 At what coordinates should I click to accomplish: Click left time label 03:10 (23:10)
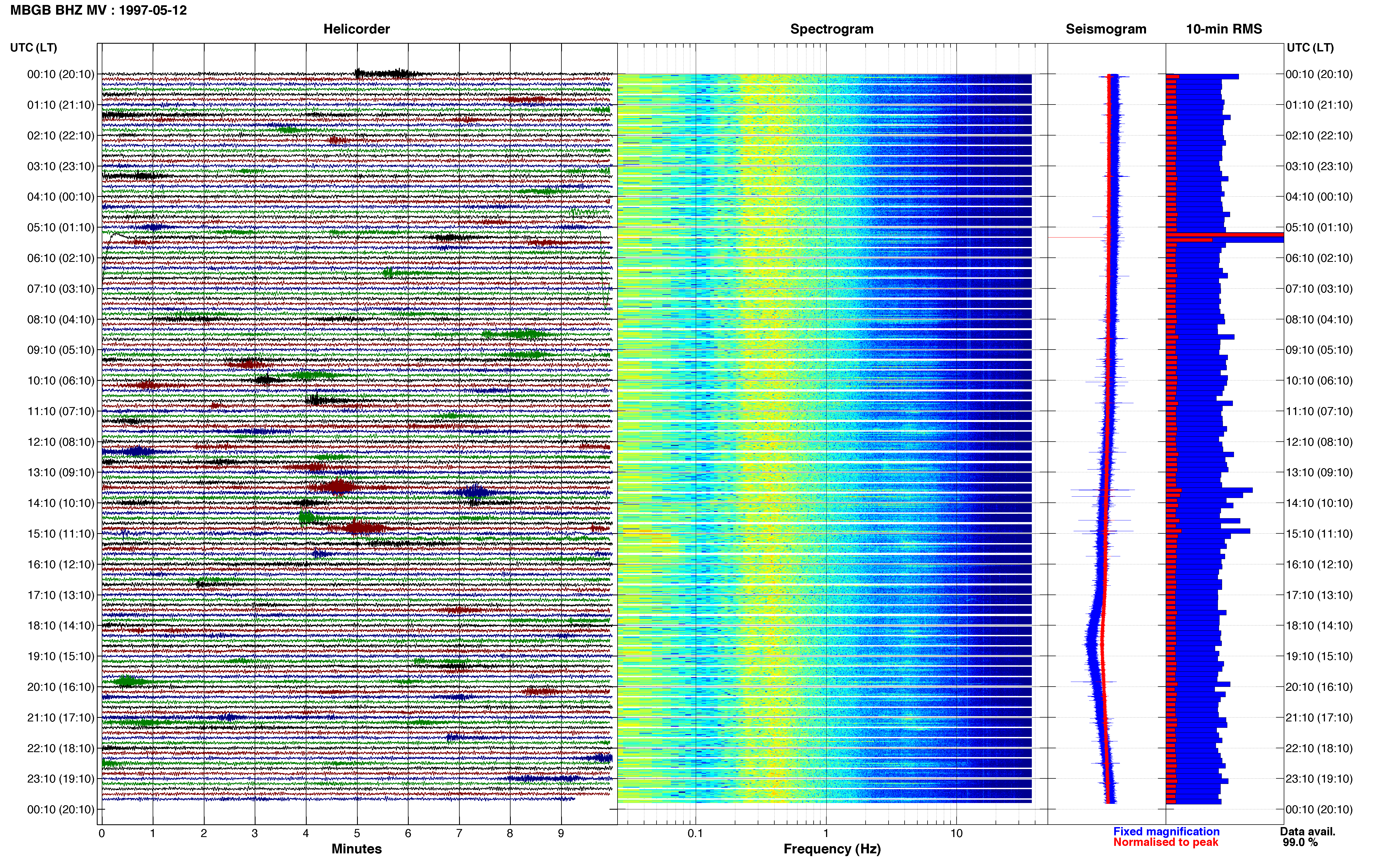(x=61, y=166)
